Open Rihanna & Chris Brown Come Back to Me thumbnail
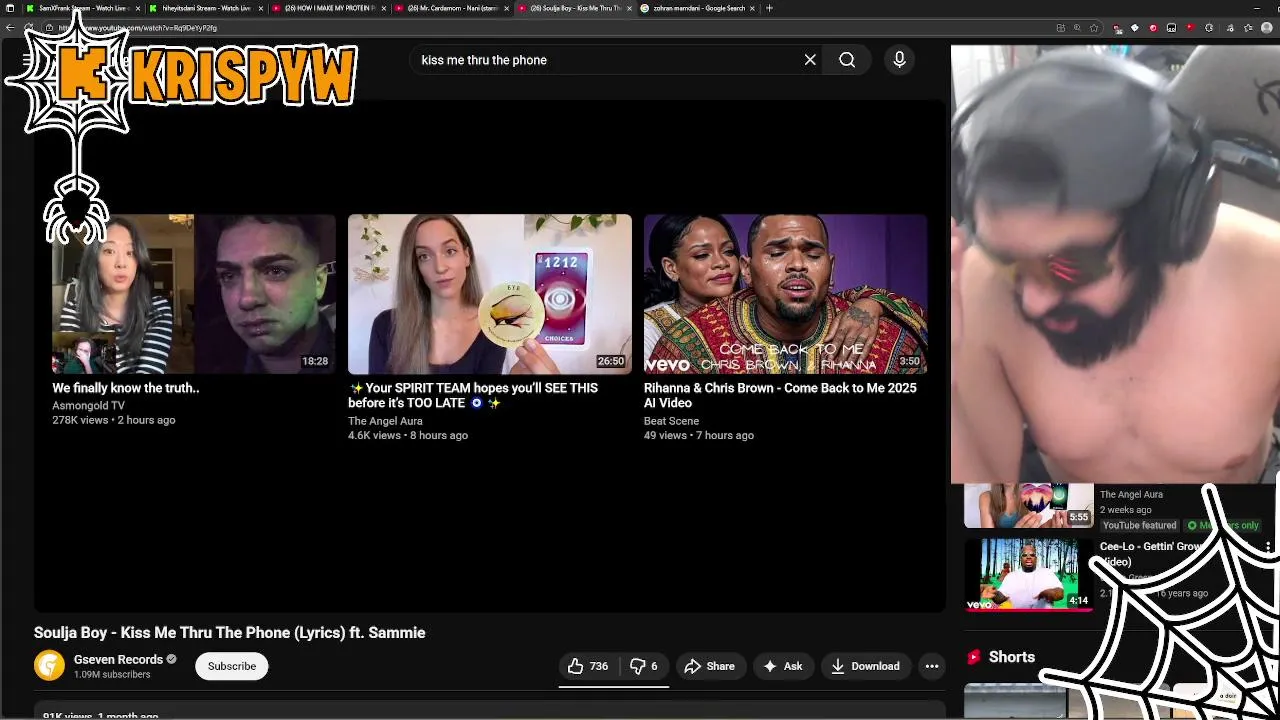Screen dimensions: 1280x720 pyautogui.click(x=786, y=294)
